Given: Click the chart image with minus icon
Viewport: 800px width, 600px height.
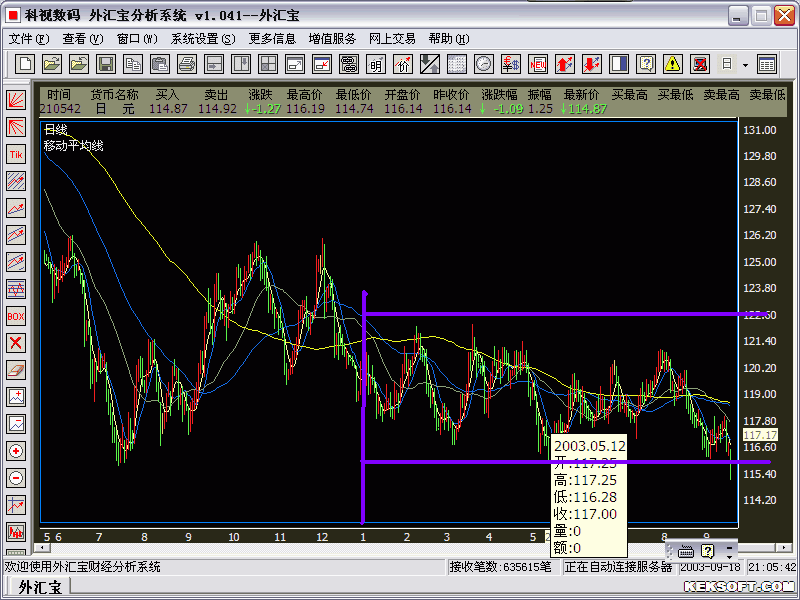Looking at the screenshot, I should tap(16, 424).
